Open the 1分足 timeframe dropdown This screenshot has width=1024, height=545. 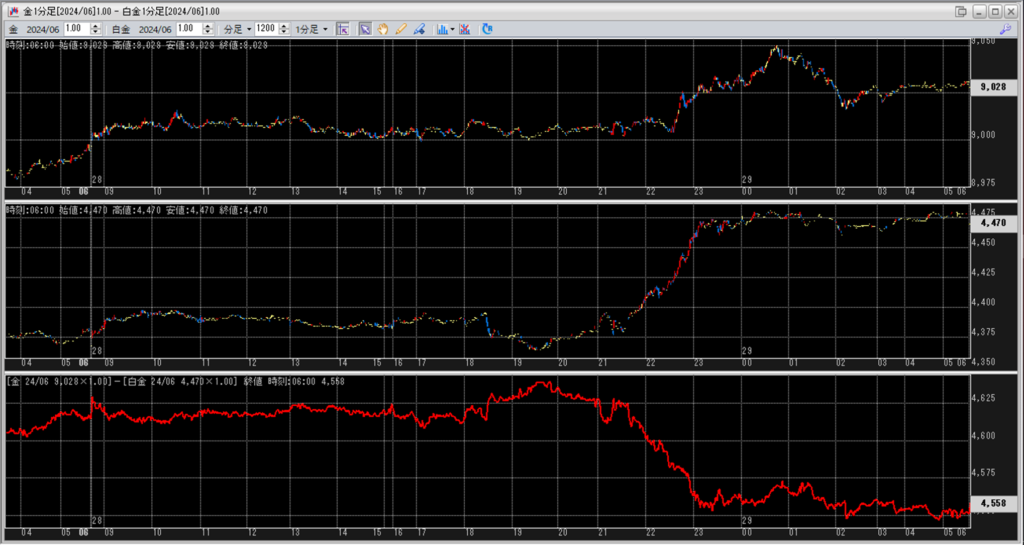pos(311,29)
